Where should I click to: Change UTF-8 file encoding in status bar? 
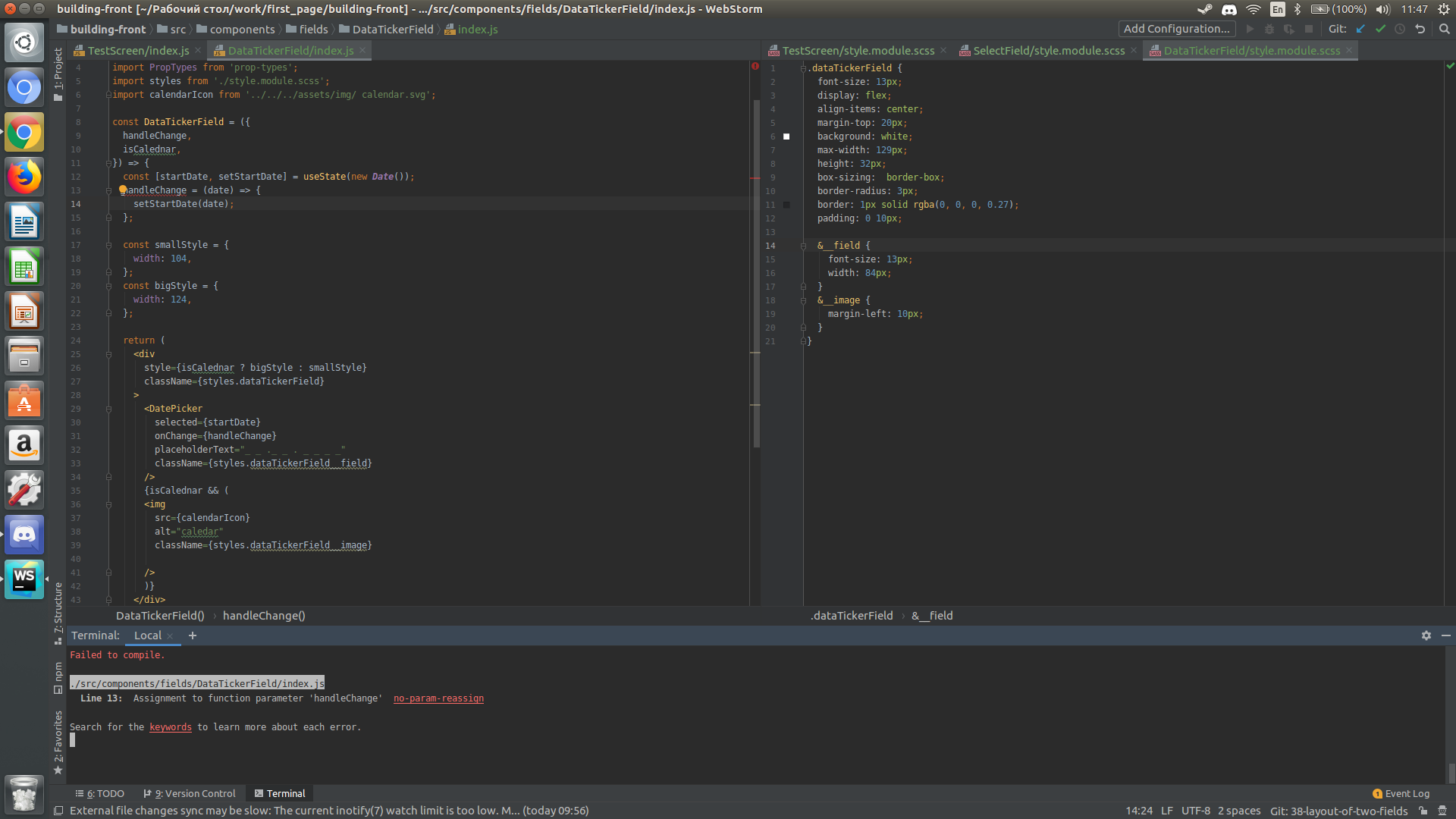coord(1195,811)
